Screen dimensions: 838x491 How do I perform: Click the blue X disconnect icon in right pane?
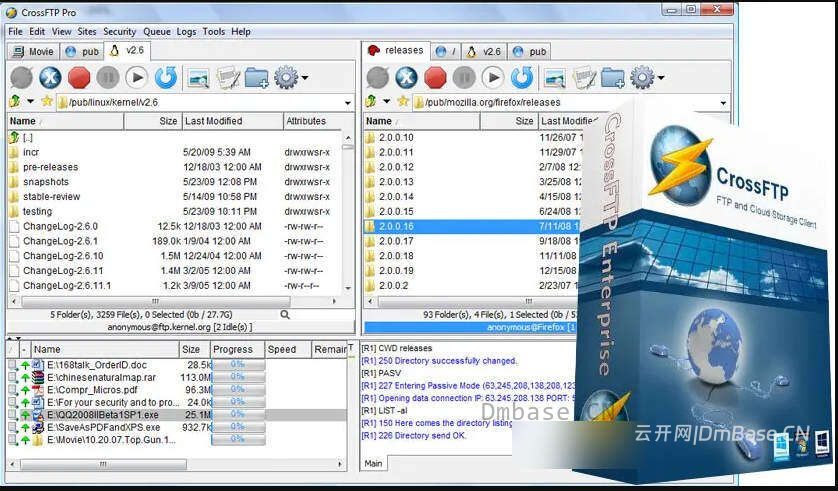pyautogui.click(x=406, y=78)
